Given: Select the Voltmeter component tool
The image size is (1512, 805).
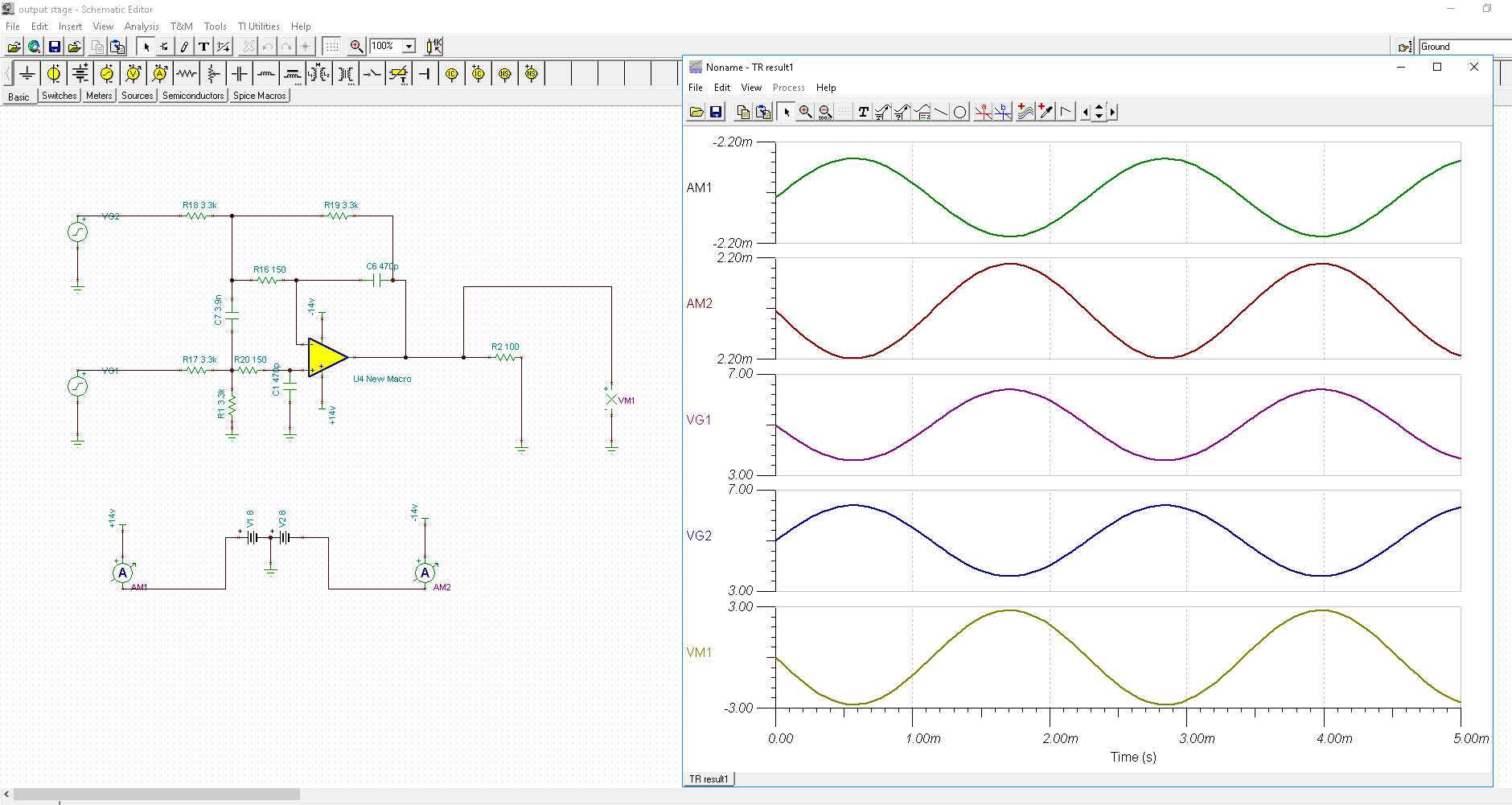Looking at the screenshot, I should (x=134, y=72).
